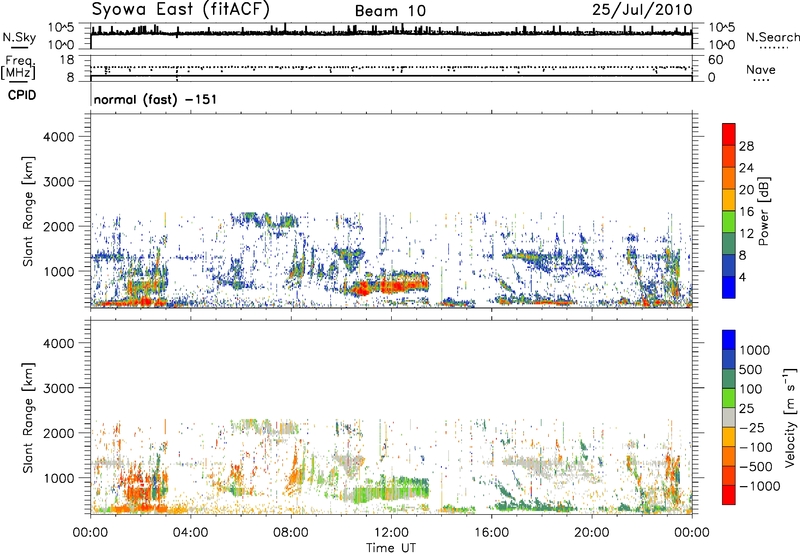
Task: Select the '08:00' time axis tick label
Action: (291, 533)
